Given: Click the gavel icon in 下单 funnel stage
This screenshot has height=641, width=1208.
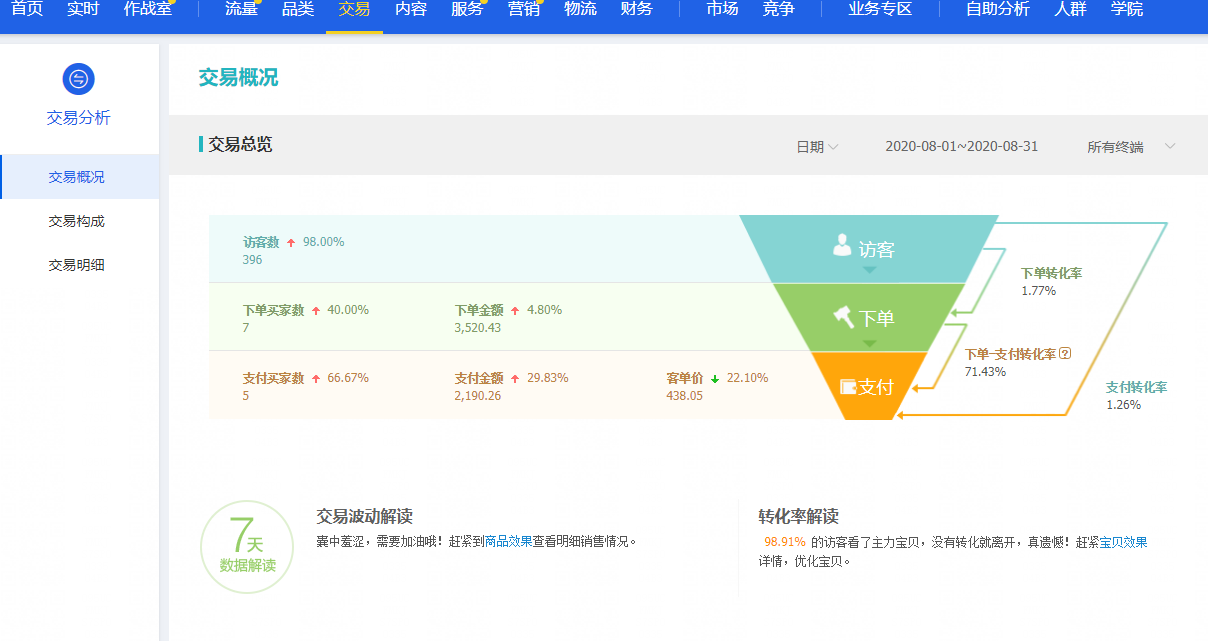Looking at the screenshot, I should pos(844,317).
